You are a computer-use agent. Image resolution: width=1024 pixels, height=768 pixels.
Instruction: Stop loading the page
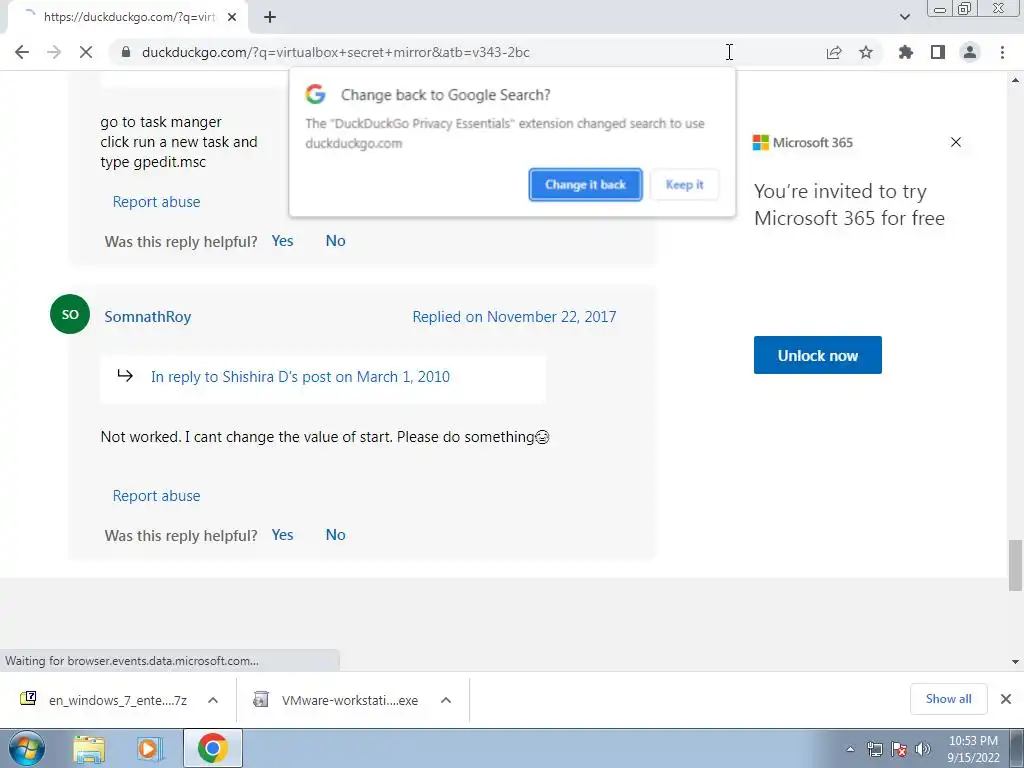(86, 52)
